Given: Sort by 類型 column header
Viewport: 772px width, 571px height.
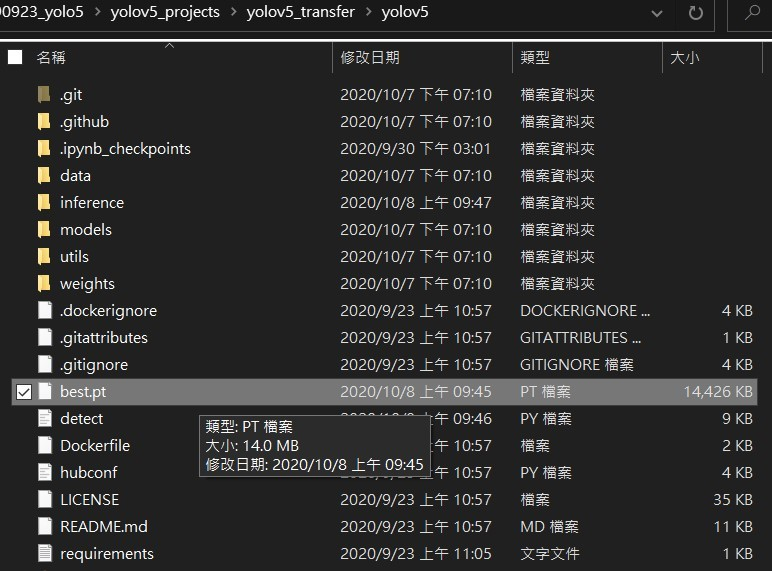Looking at the screenshot, I should [535, 58].
